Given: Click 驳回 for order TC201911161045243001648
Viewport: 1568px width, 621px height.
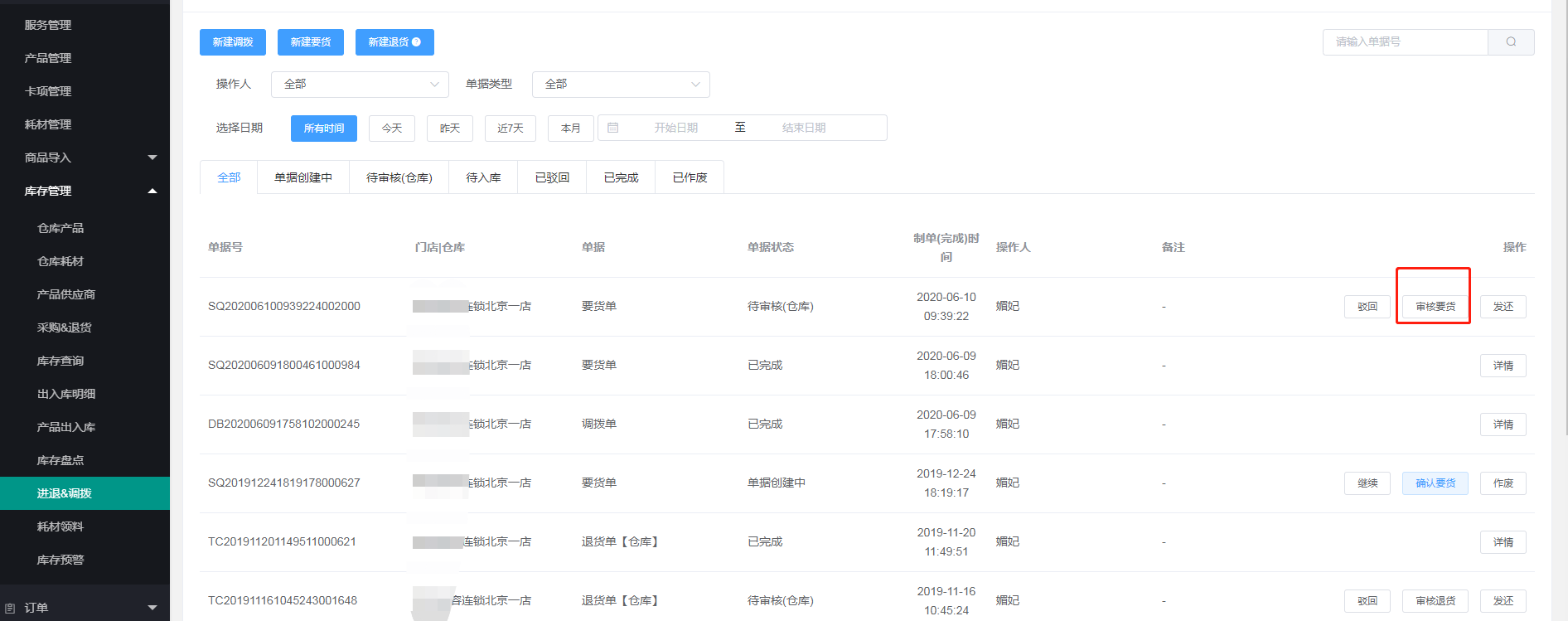Looking at the screenshot, I should (1367, 601).
